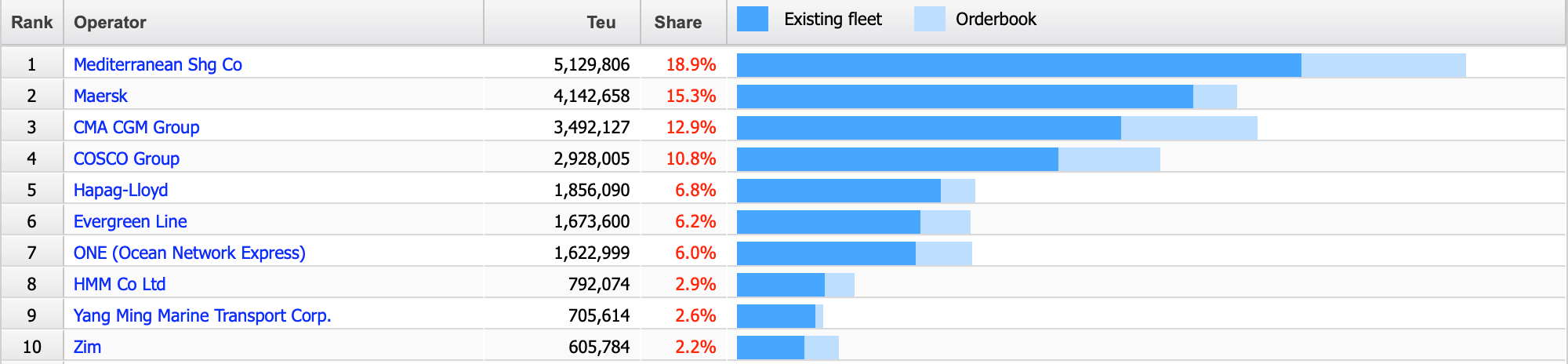Click ONE existing fleet bar
Screen dimensions: 1568x364
pos(826,253)
